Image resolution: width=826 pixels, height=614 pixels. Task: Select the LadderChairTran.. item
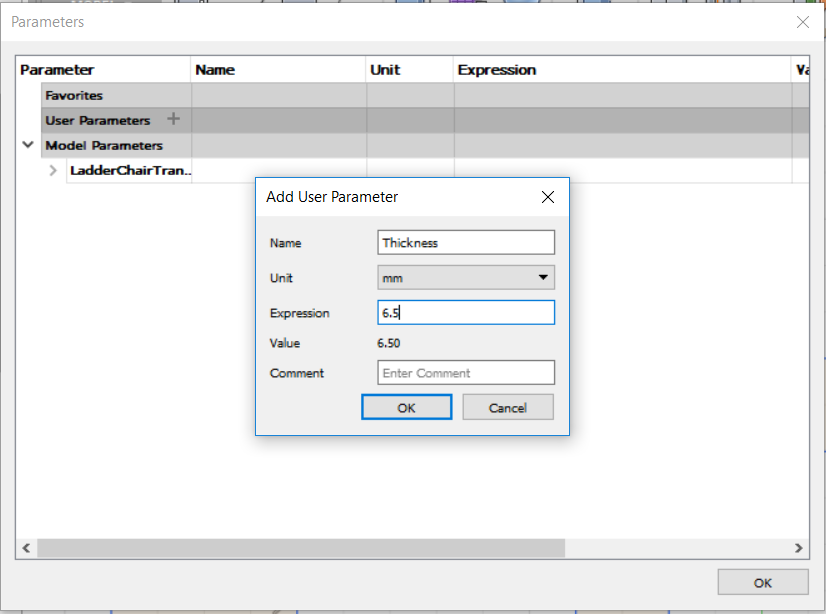coord(130,171)
